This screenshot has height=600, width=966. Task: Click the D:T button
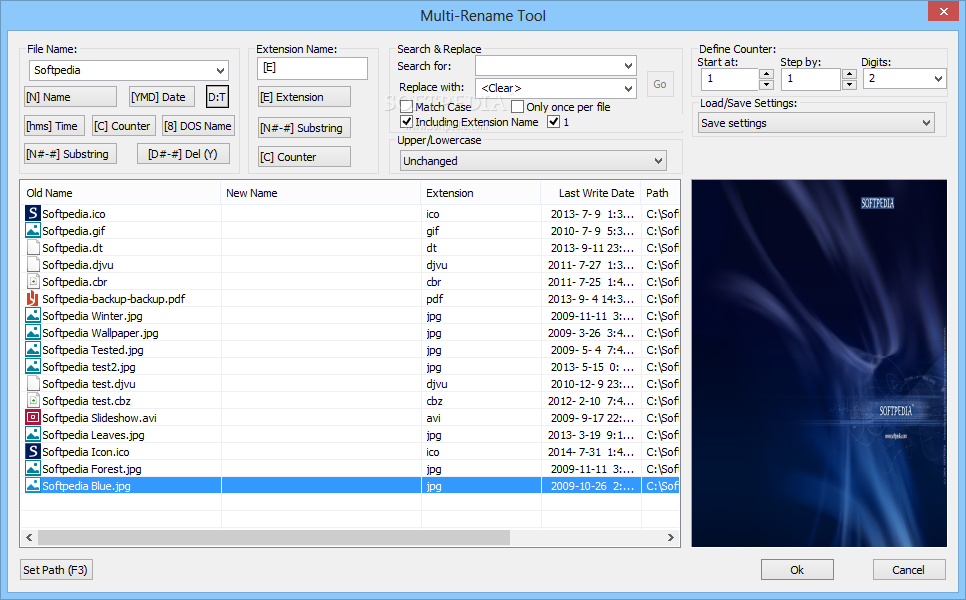click(217, 97)
